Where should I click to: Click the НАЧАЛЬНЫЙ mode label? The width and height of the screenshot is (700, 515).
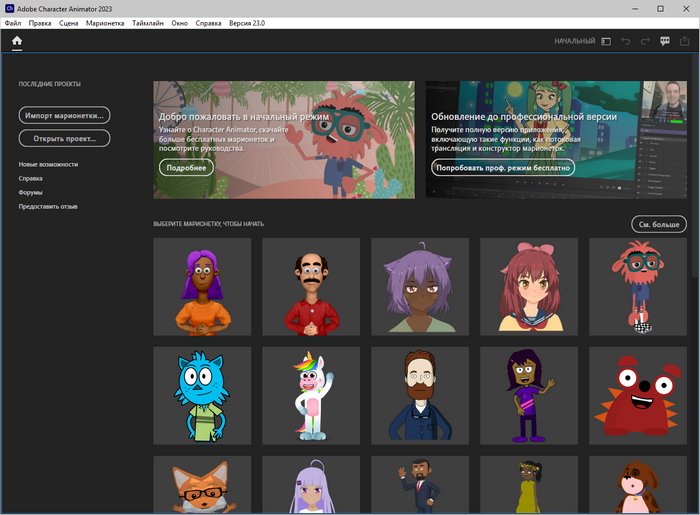575,41
